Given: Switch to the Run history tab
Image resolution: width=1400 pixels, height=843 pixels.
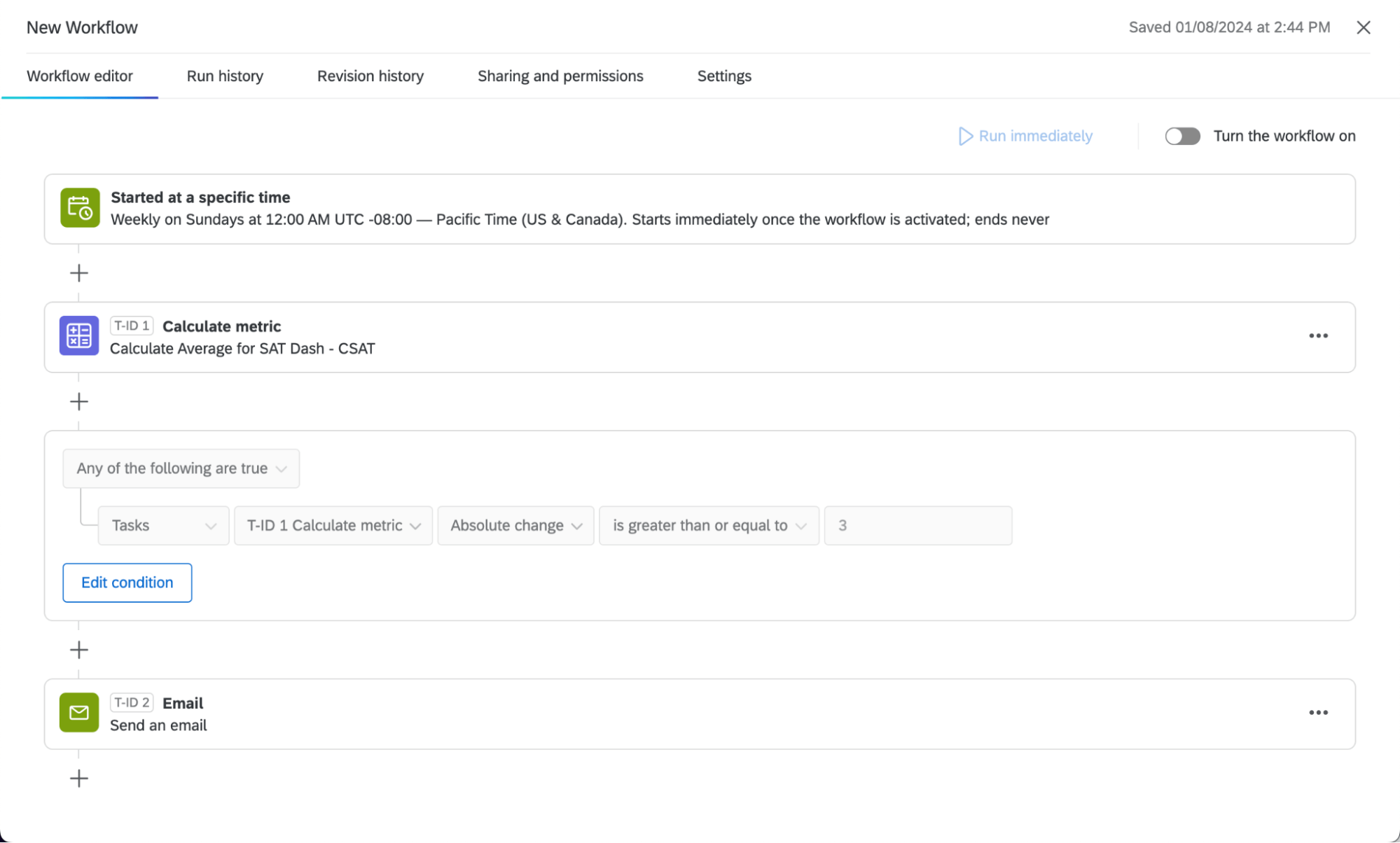Looking at the screenshot, I should point(225,76).
